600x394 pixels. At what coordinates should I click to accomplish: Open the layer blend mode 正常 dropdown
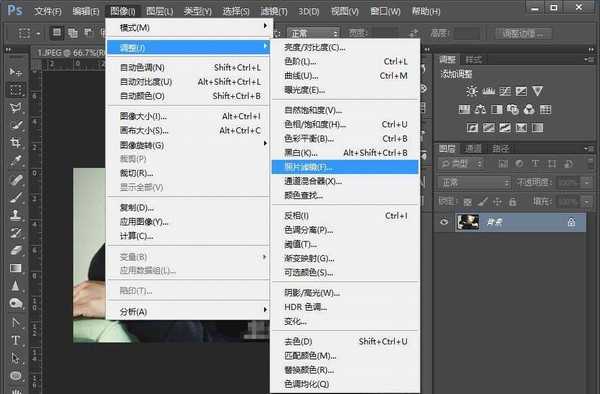(474, 182)
